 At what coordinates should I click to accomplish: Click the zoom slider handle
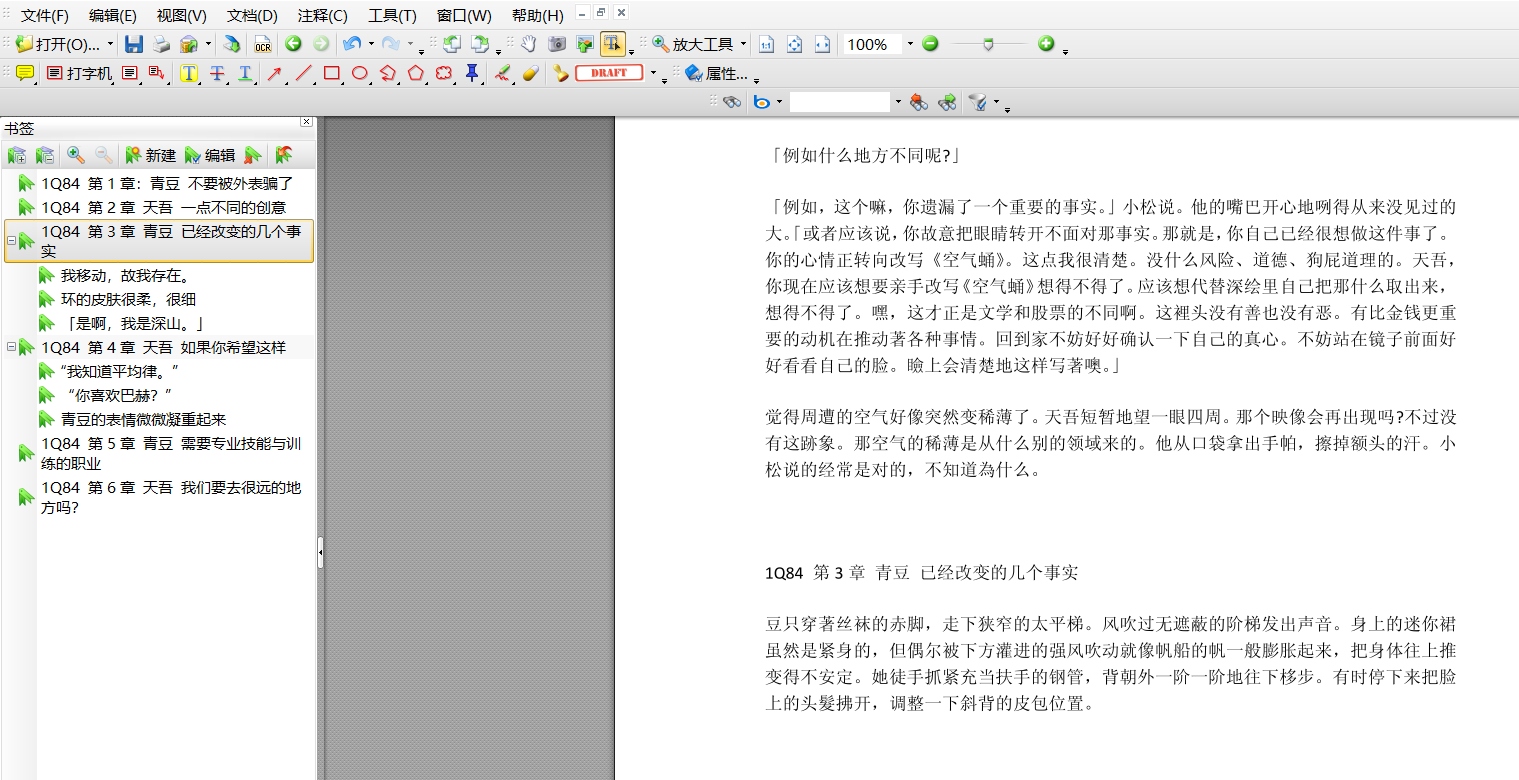(x=988, y=44)
